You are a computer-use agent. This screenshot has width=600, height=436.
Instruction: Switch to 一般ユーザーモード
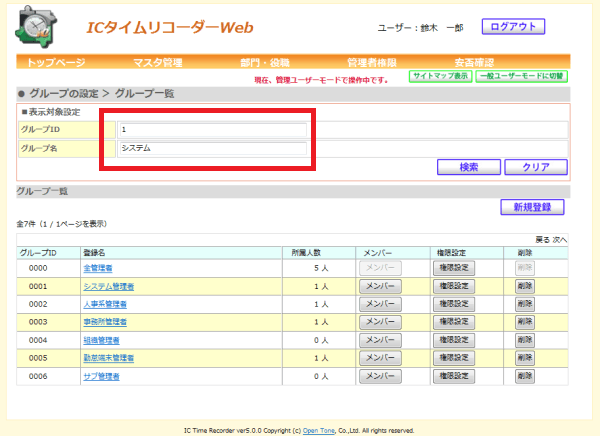tap(522, 76)
